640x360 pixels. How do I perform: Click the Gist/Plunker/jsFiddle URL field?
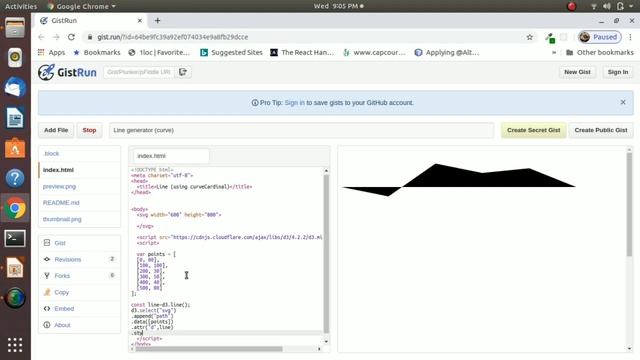[x=139, y=72]
